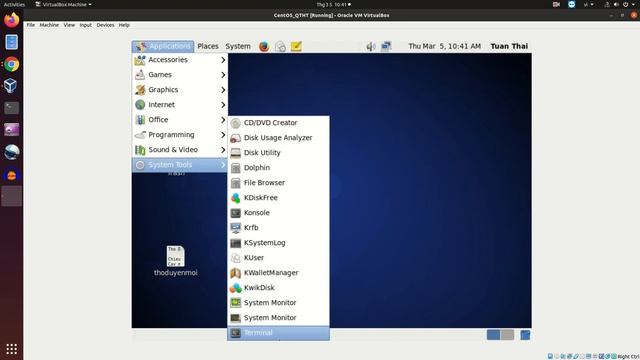Launch Firefox from Ubuntu dock
This screenshot has width=640, height=360.
pyautogui.click(x=11, y=20)
